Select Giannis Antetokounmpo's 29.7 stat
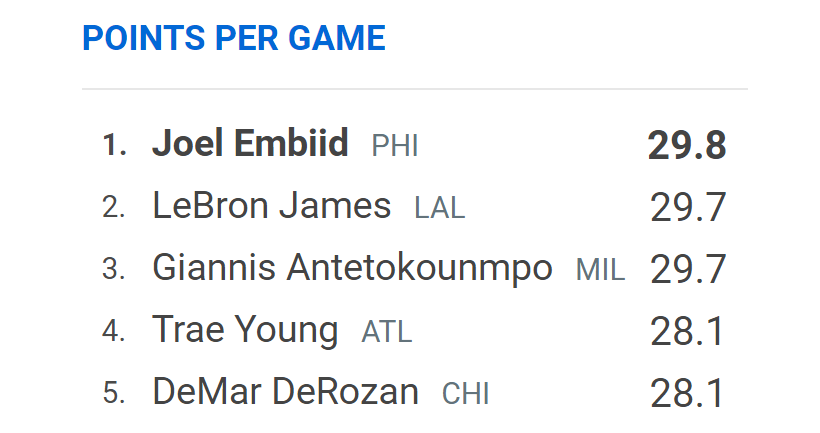Screen dimensions: 820x433 tap(687, 270)
